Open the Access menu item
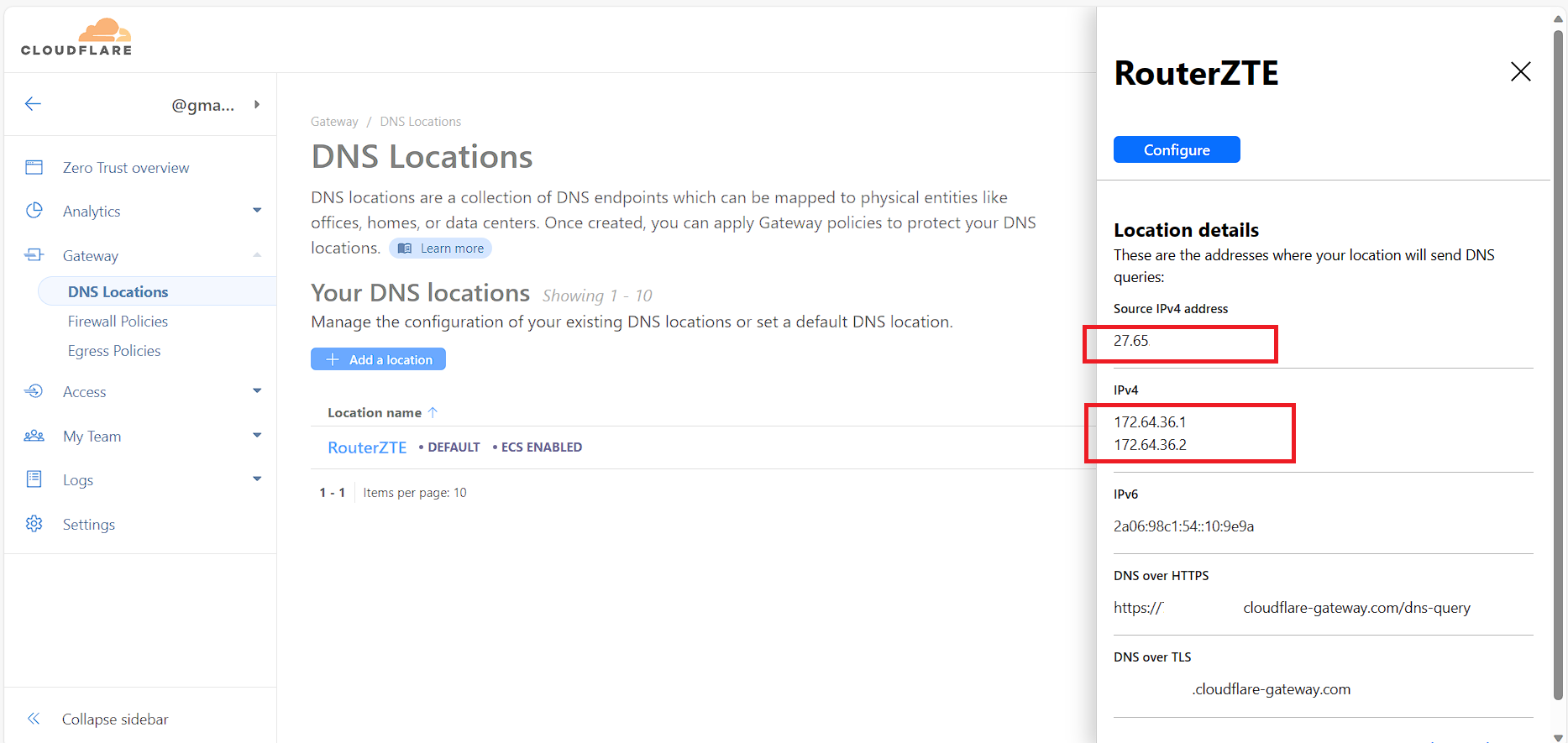Viewport: 1568px width, 743px height. click(x=85, y=392)
